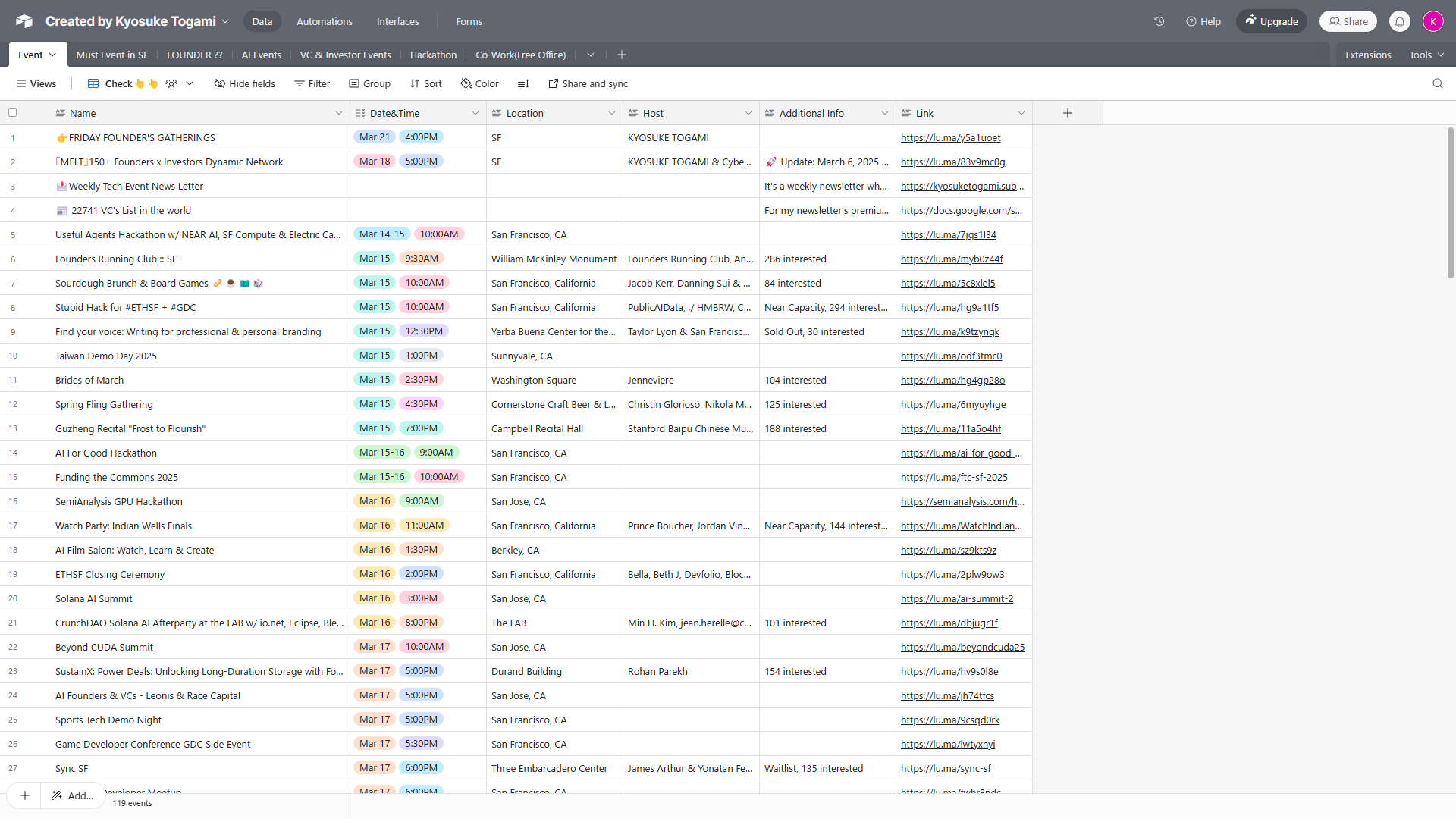
Task: Click the Share button
Action: pos(1348,21)
